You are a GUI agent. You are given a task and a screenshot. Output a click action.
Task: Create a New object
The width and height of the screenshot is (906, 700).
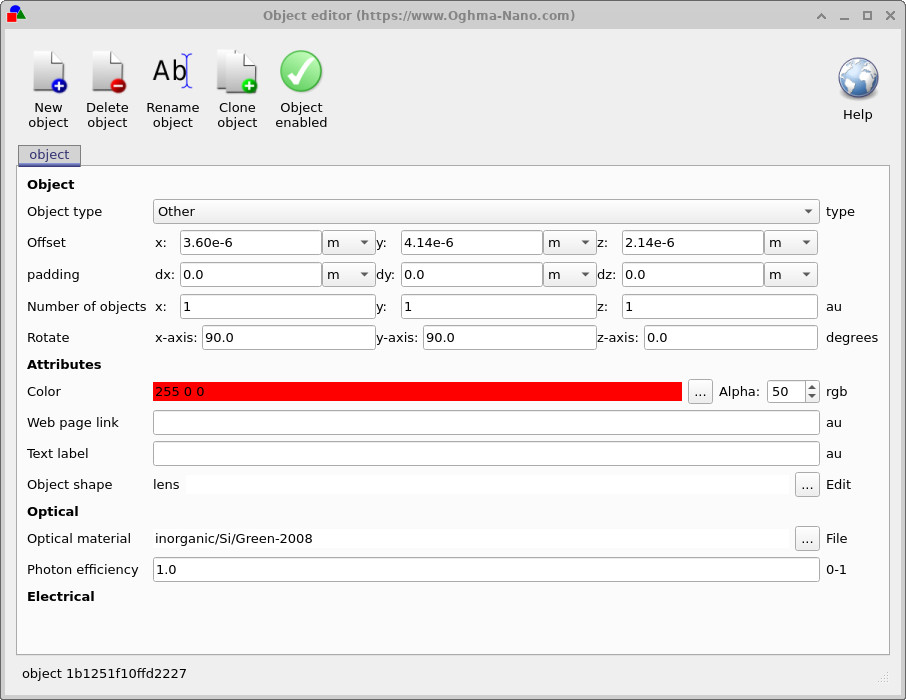[x=48, y=88]
